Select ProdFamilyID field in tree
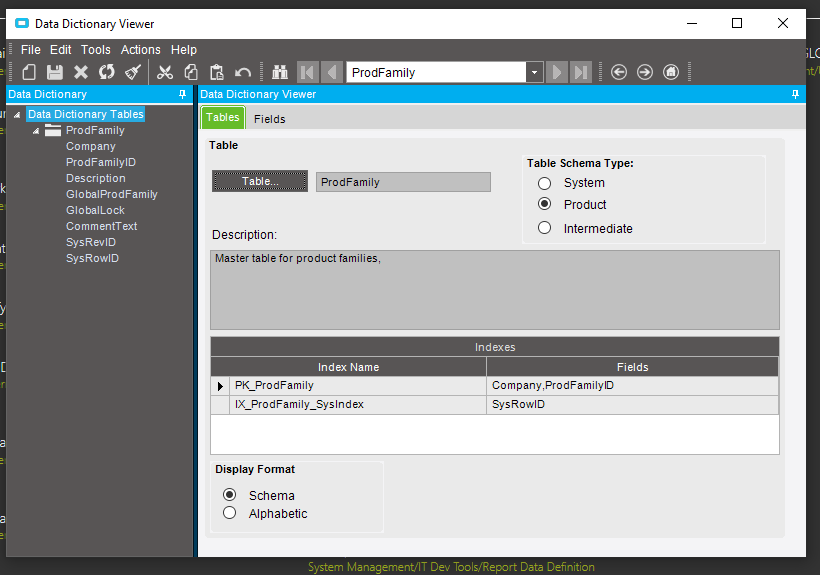The height and width of the screenshot is (575, 820). (101, 162)
